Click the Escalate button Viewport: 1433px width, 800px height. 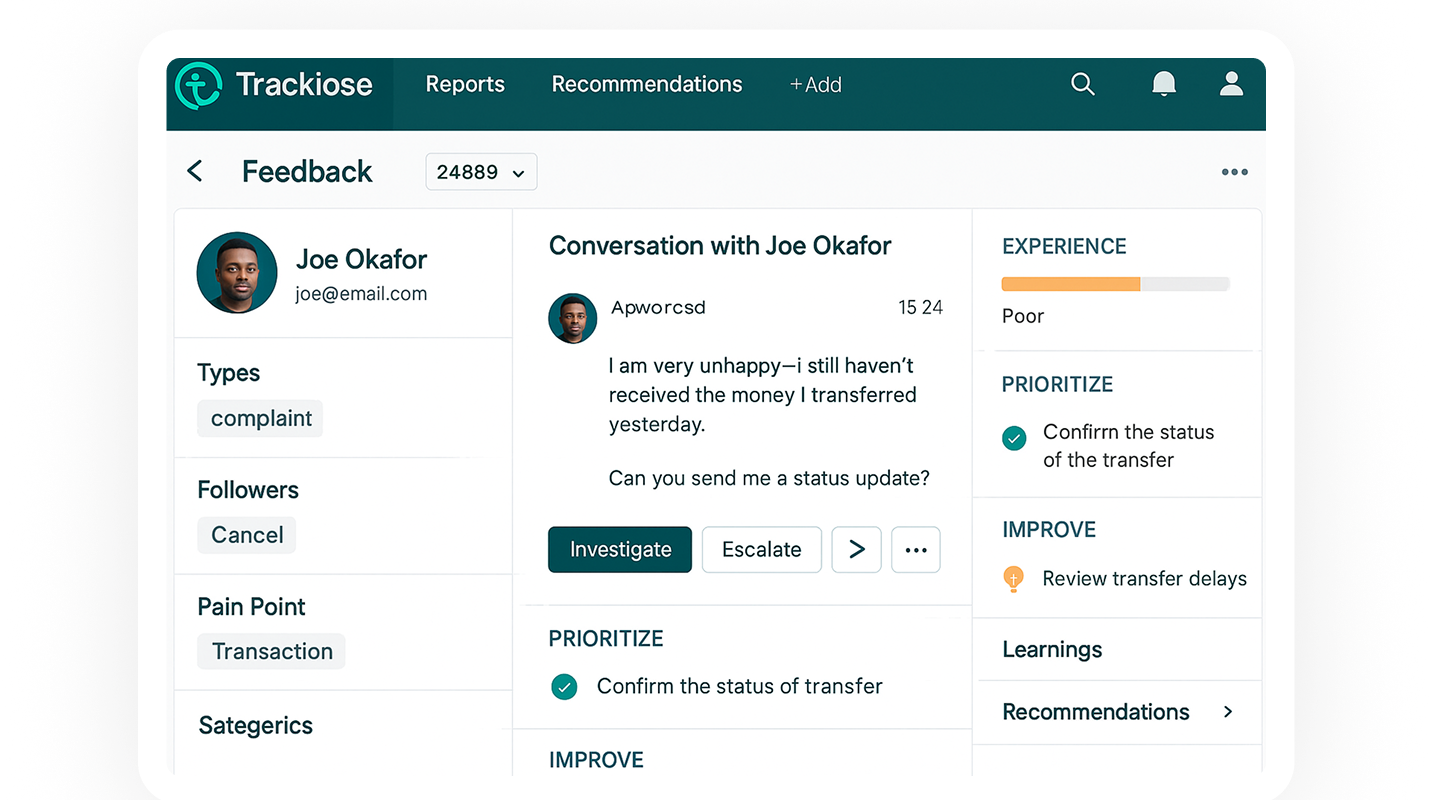click(x=761, y=549)
